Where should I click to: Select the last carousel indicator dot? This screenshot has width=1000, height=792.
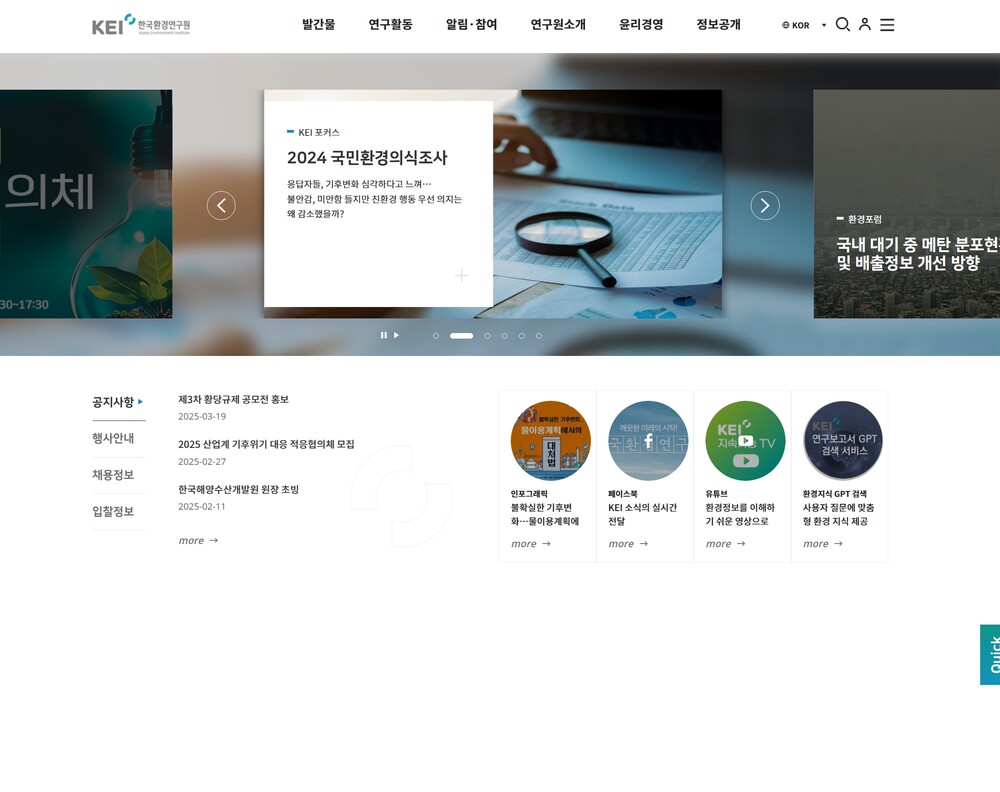(x=539, y=336)
